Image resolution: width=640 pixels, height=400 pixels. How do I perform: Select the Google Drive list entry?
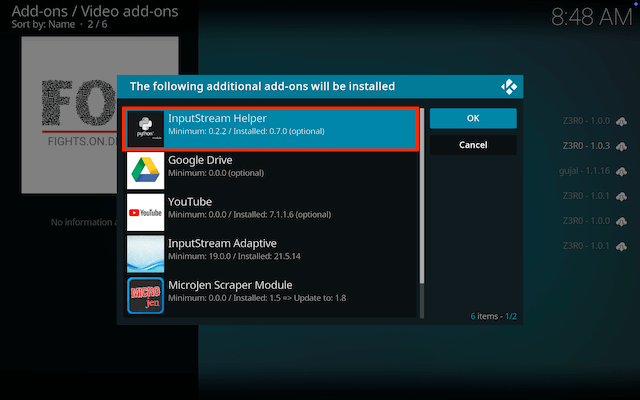[x=271, y=171]
